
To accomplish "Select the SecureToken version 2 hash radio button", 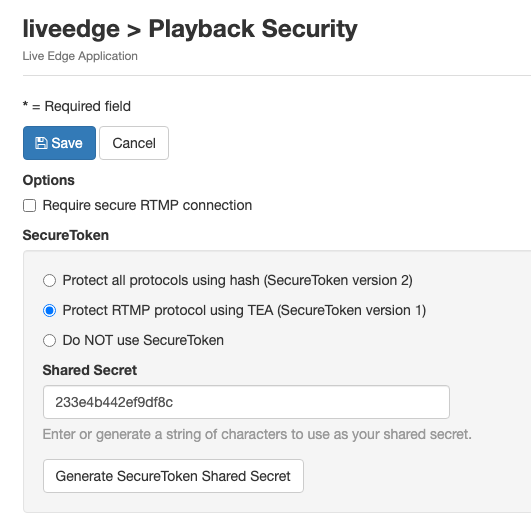I will tap(50, 281).
